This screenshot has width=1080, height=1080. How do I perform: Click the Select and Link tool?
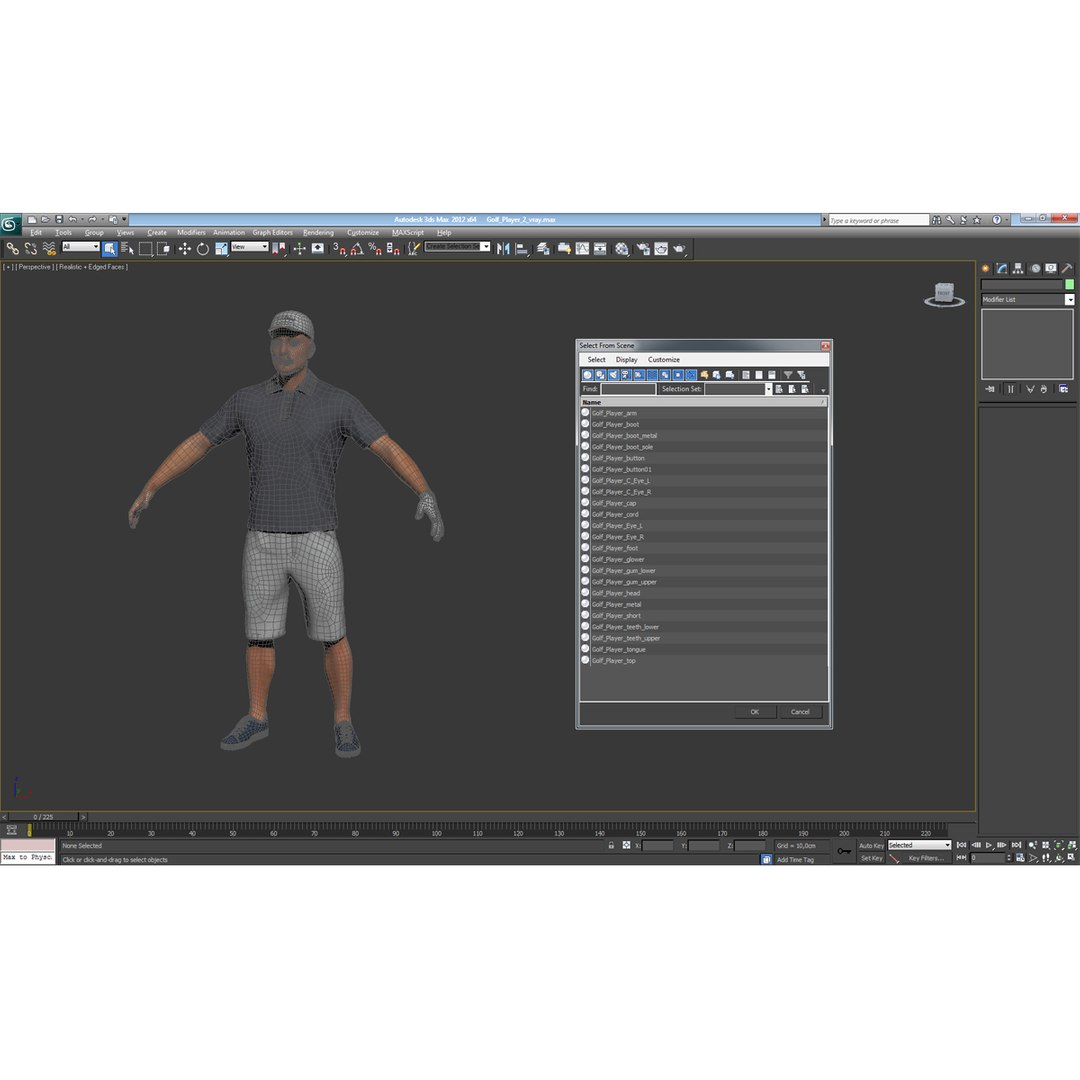12,249
